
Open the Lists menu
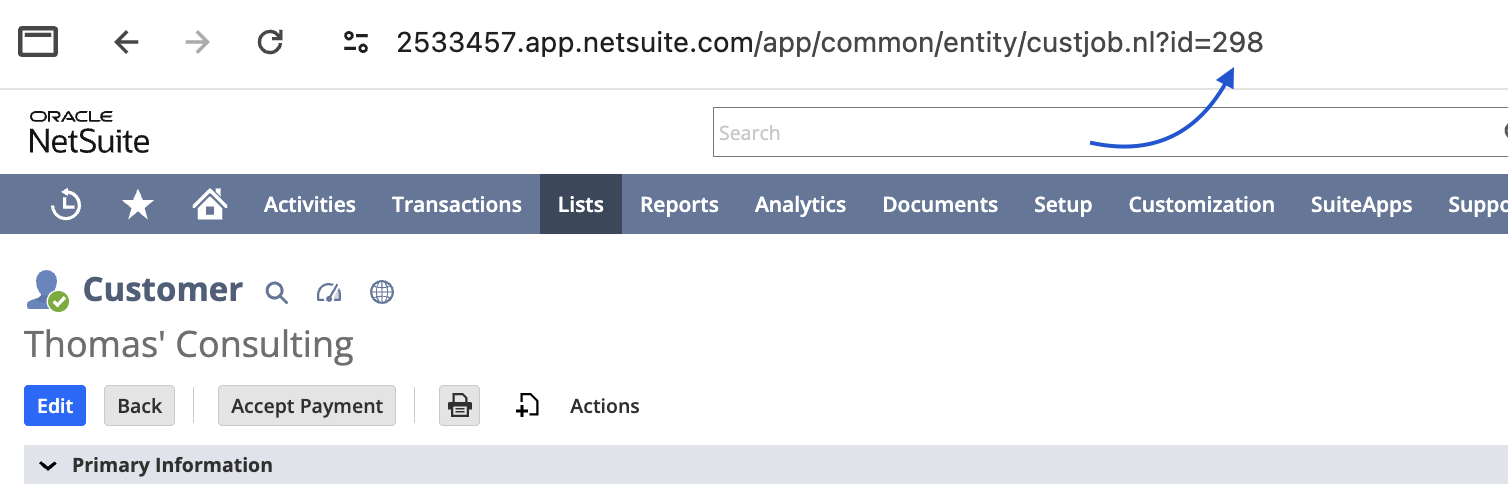coord(581,204)
